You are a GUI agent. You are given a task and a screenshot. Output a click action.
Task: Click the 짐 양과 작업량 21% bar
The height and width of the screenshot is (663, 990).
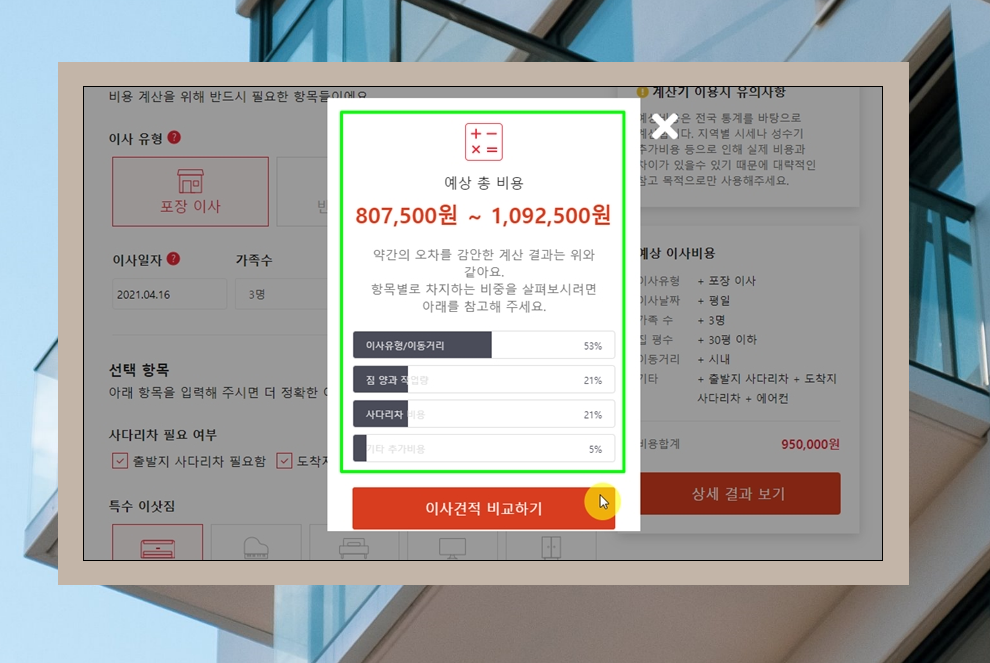pyautogui.click(x=484, y=380)
